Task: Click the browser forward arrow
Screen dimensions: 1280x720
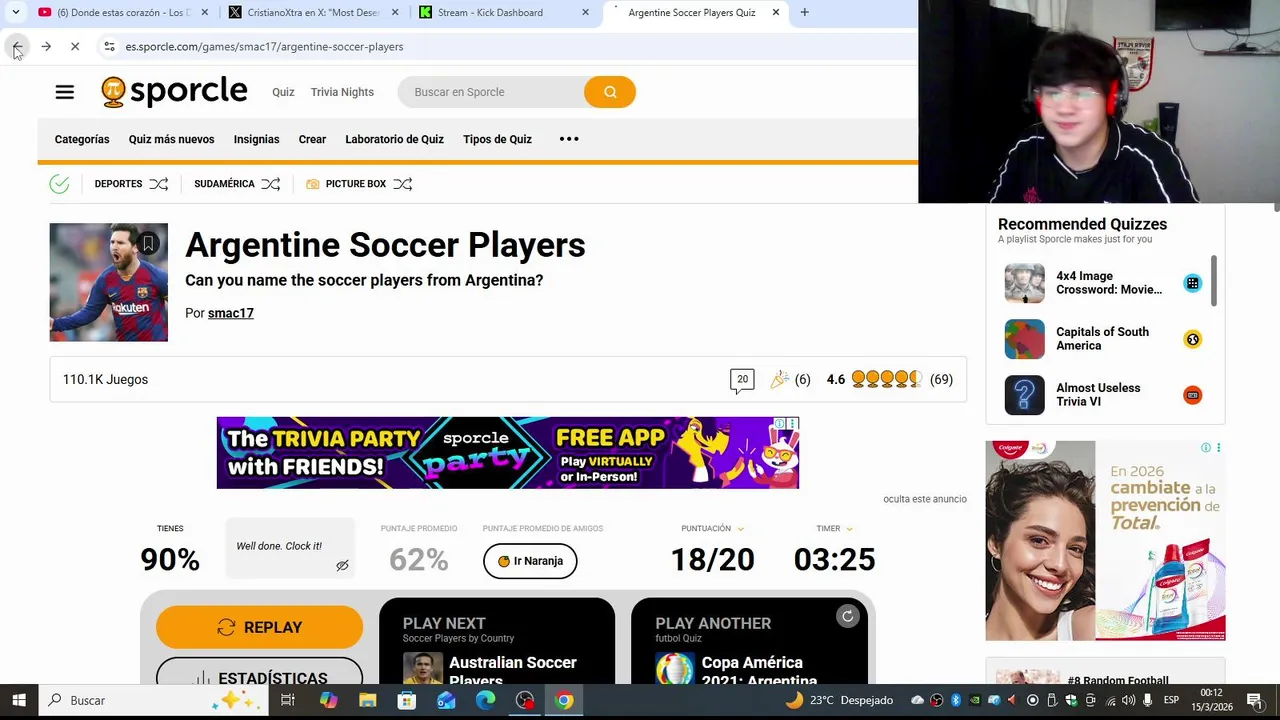Action: pos(46,46)
